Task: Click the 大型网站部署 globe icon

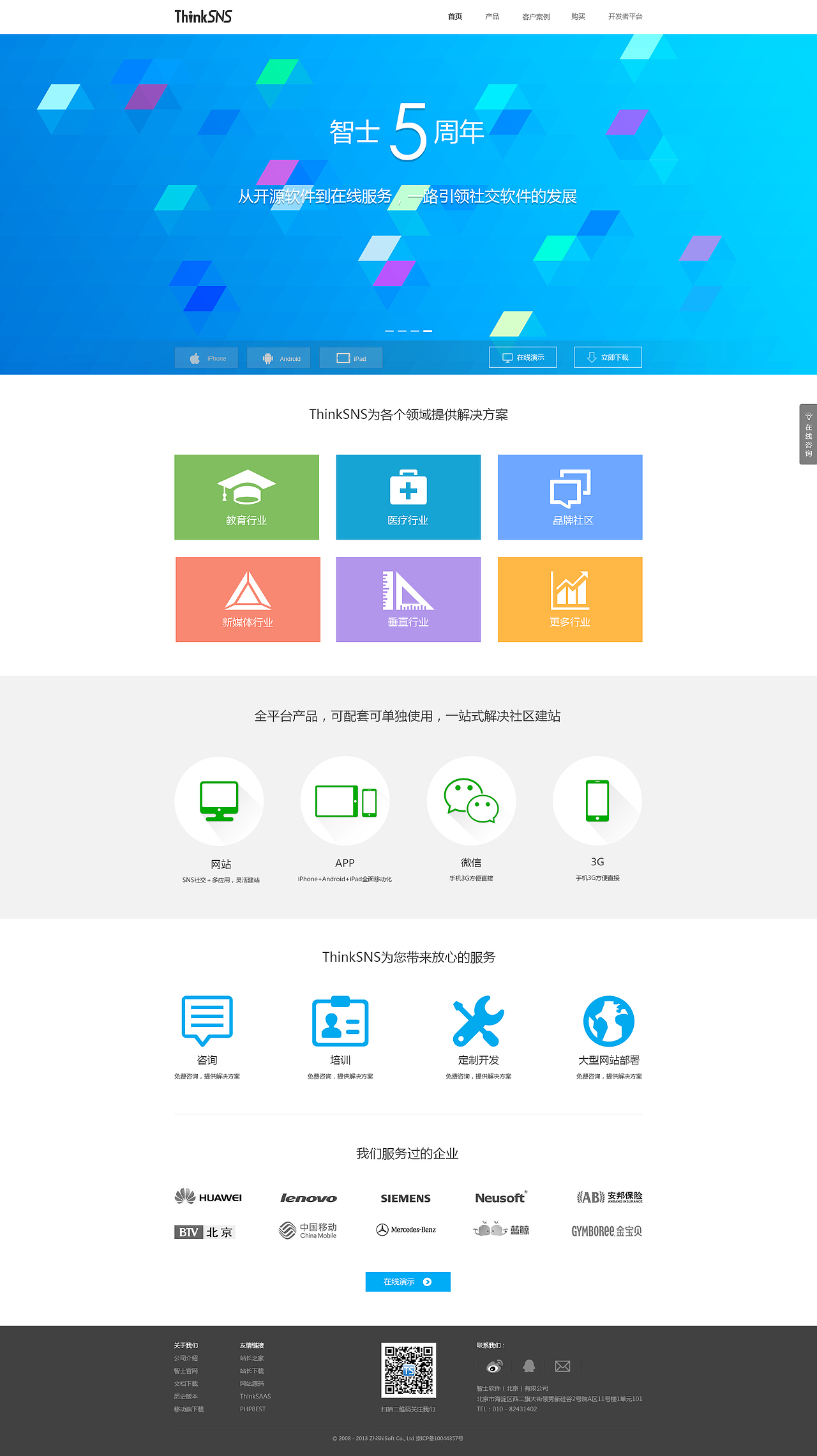Action: pyautogui.click(x=609, y=1020)
